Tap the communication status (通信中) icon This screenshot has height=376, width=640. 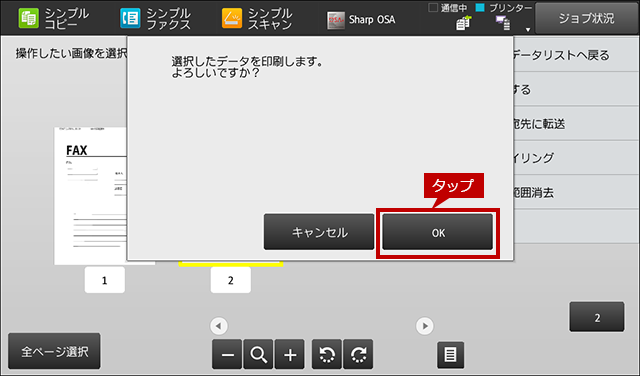[463, 23]
